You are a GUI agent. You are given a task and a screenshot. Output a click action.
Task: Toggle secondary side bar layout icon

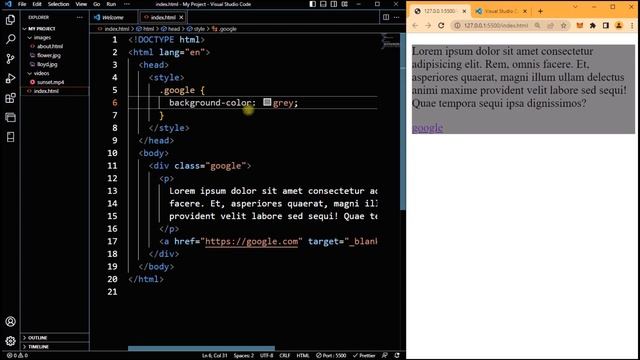pyautogui.click(x=334, y=4)
